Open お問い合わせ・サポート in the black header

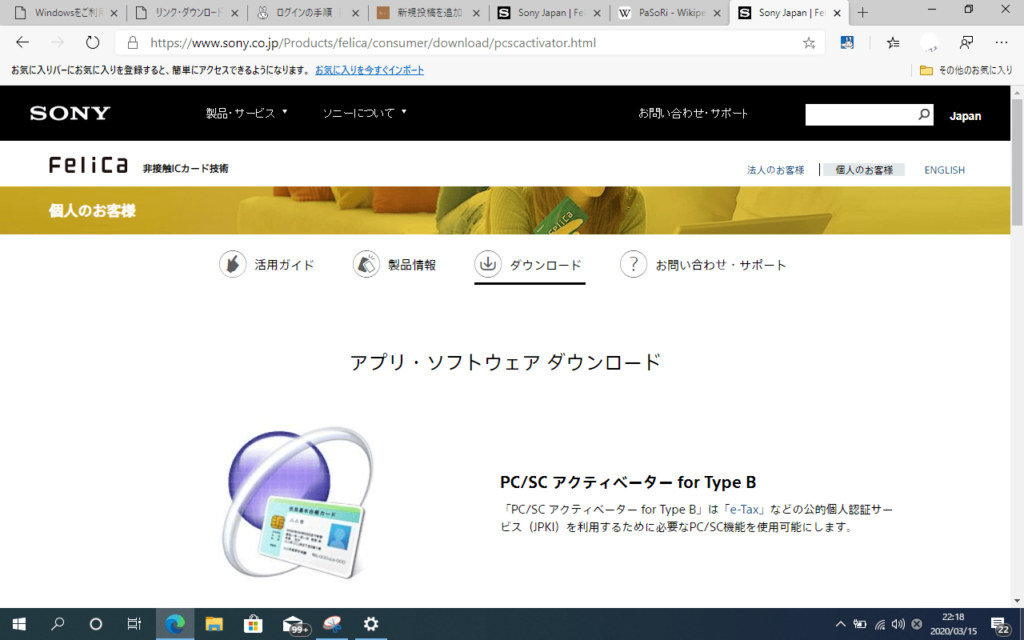click(x=693, y=113)
